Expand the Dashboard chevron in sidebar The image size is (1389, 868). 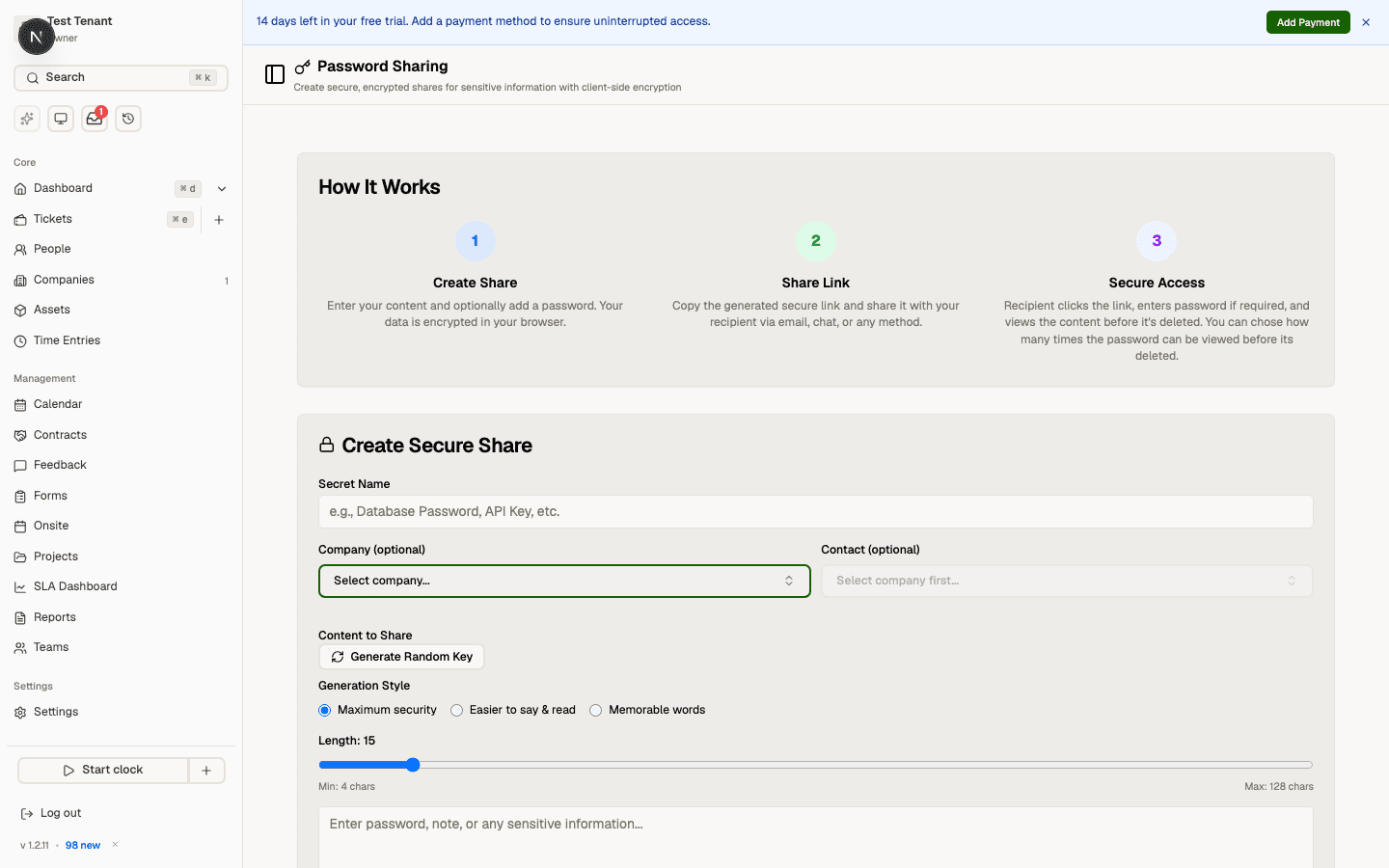tap(221, 188)
